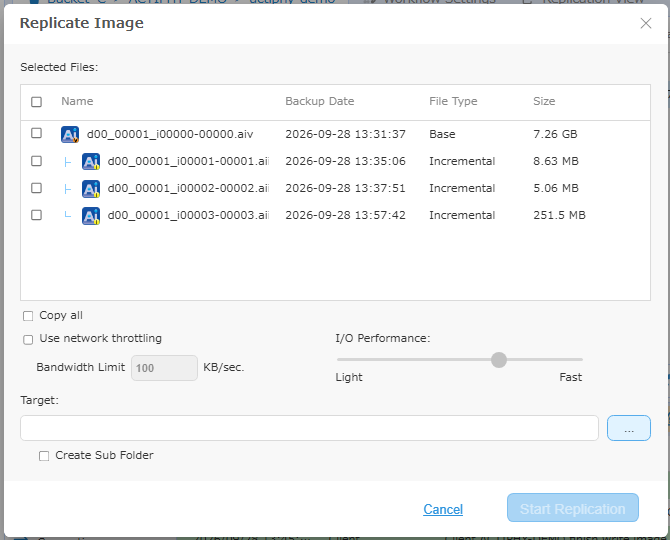Enable Create Sub Folder checkbox
Screen dimensions: 670x540
(x=44, y=456)
